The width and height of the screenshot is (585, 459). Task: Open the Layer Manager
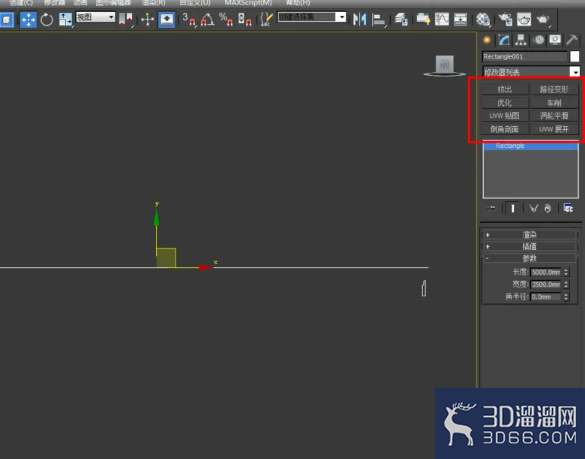pos(401,19)
